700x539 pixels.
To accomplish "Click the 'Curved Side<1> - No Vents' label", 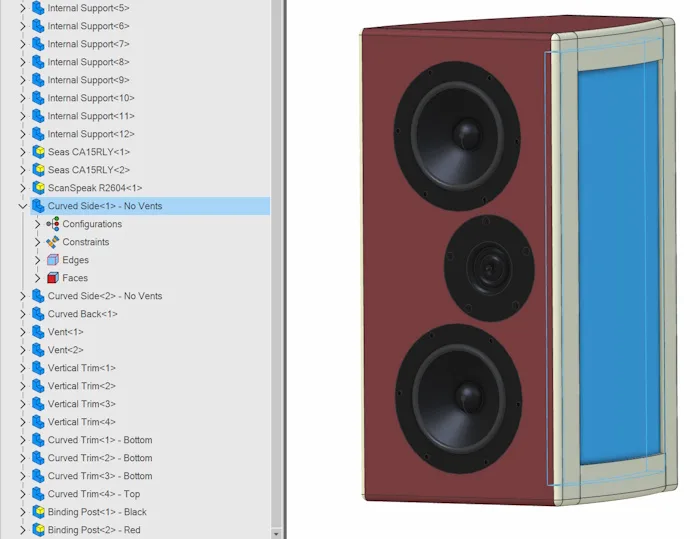I will coord(105,206).
